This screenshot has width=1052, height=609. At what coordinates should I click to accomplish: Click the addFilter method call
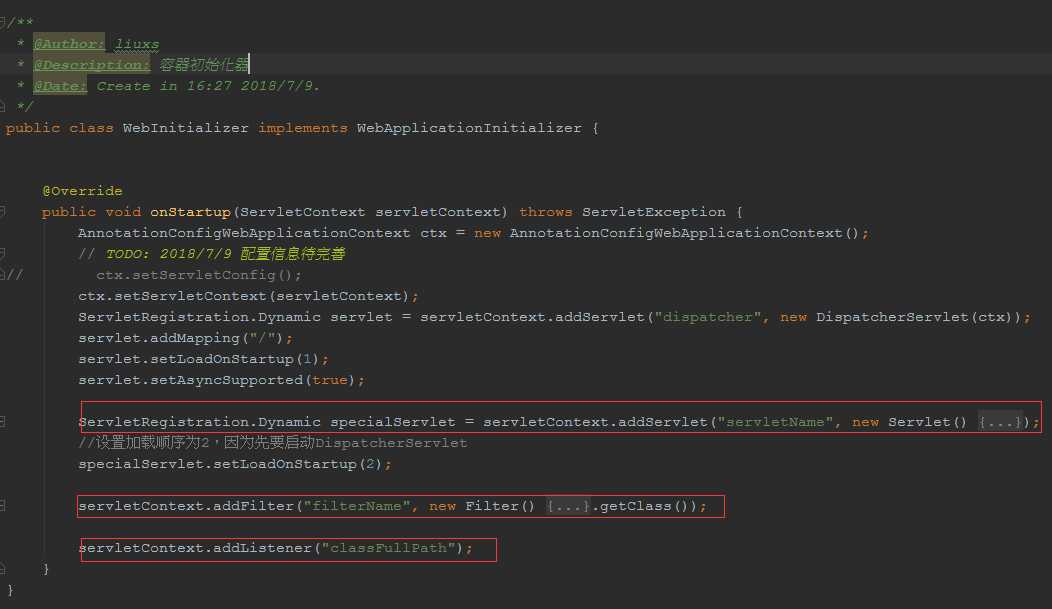click(x=254, y=506)
